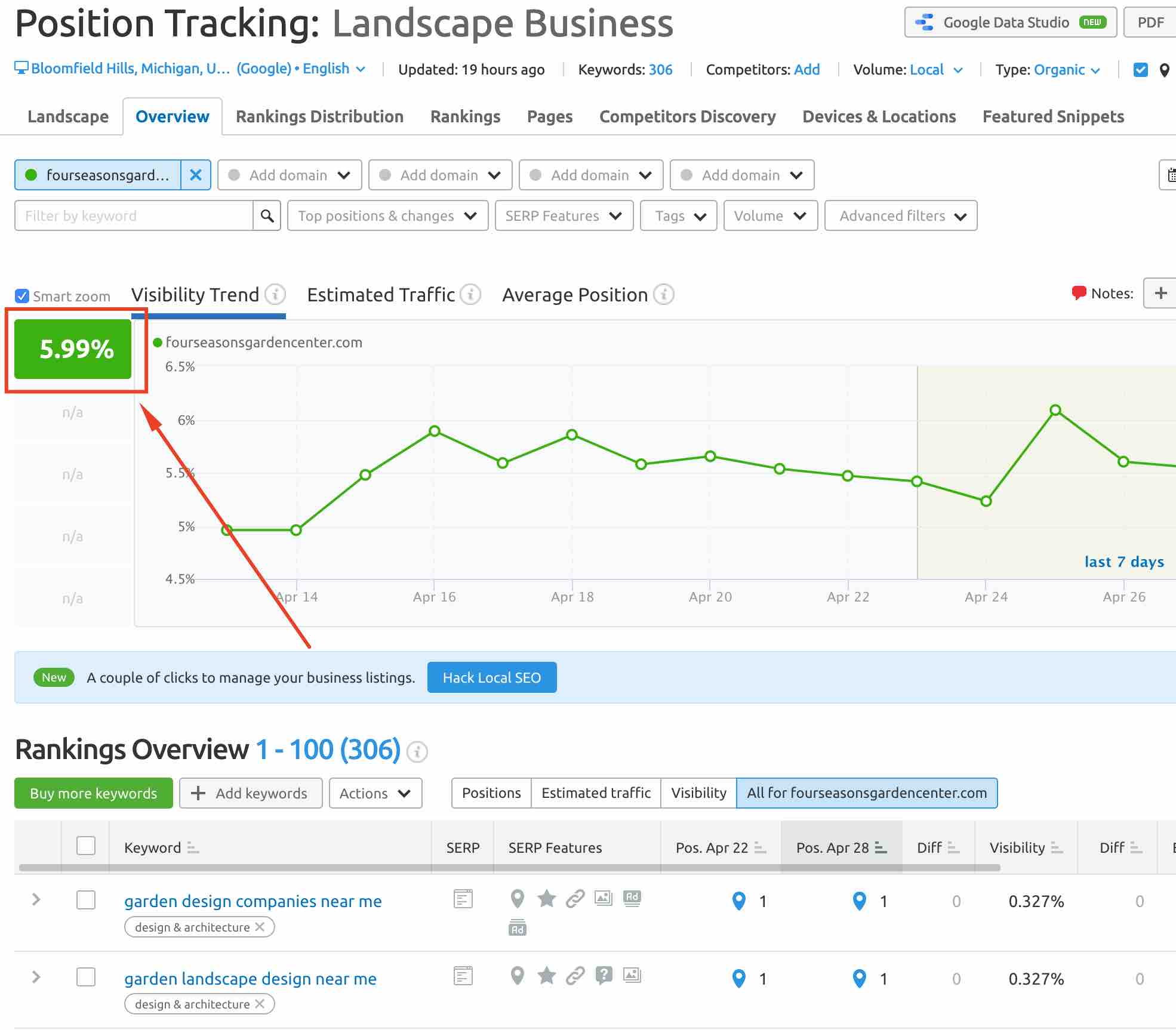Click local pack pin icon in garden landscape design row

pyautogui.click(x=518, y=976)
